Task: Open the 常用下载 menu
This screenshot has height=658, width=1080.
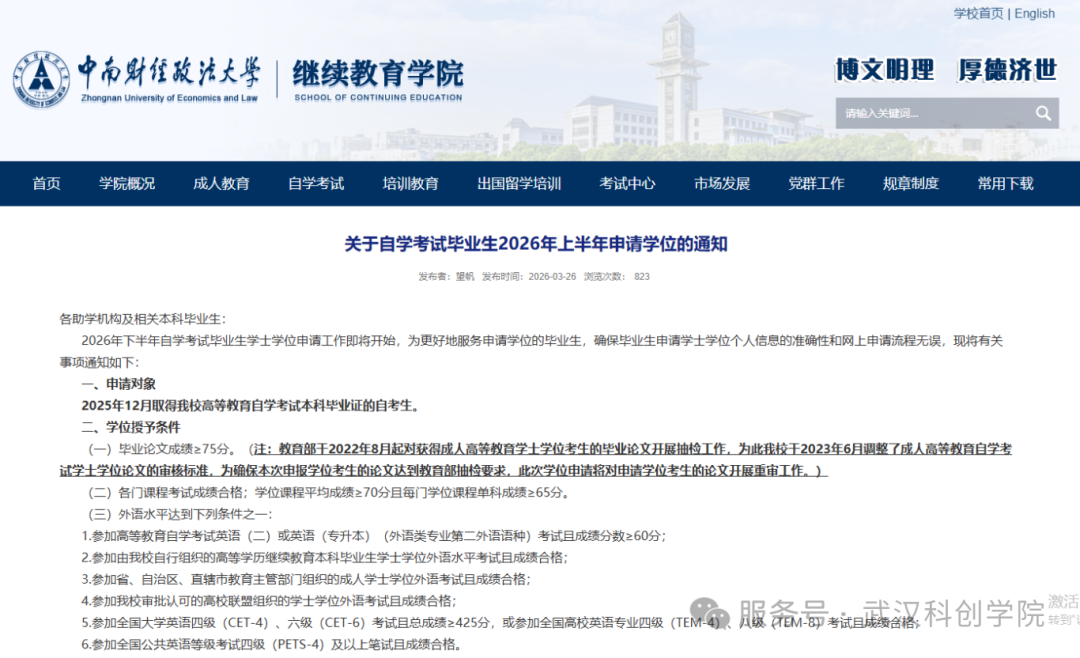Action: pos(1004,184)
